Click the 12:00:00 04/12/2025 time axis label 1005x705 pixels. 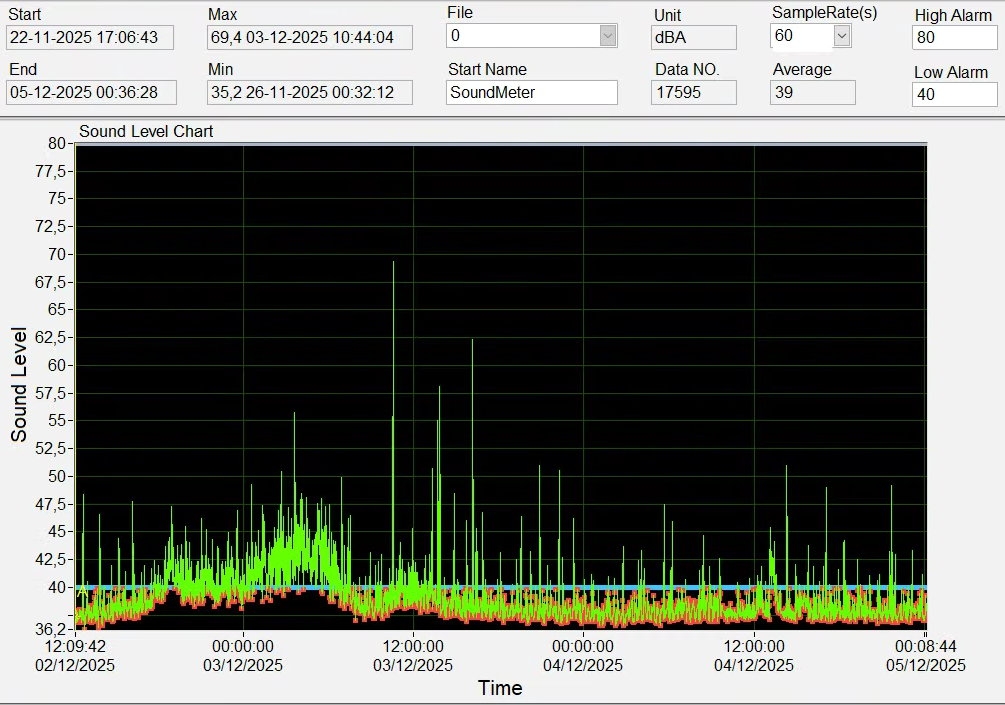point(753,656)
